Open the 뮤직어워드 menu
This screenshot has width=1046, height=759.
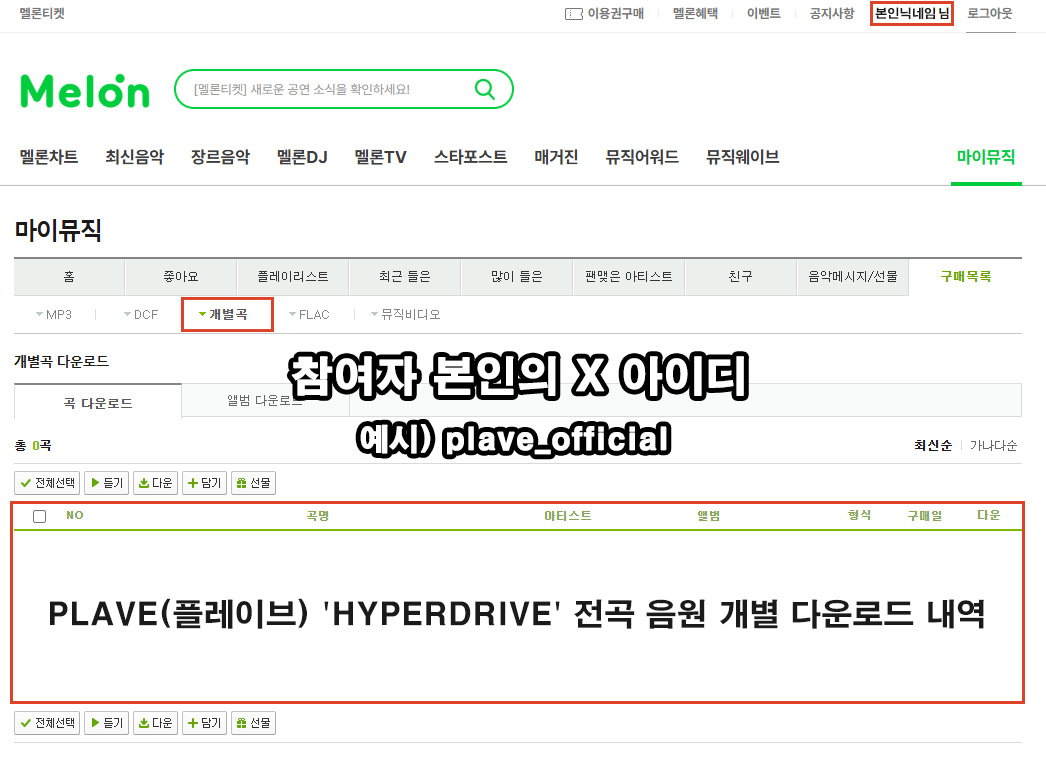pyautogui.click(x=642, y=157)
